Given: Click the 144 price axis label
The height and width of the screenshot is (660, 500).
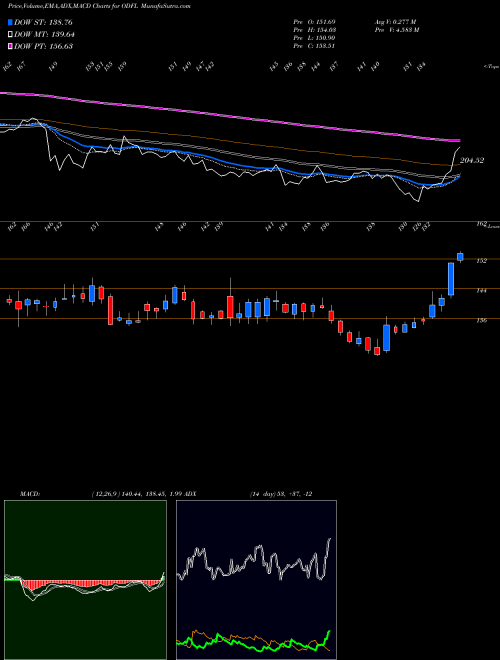Looking at the screenshot, I should coord(481,290).
